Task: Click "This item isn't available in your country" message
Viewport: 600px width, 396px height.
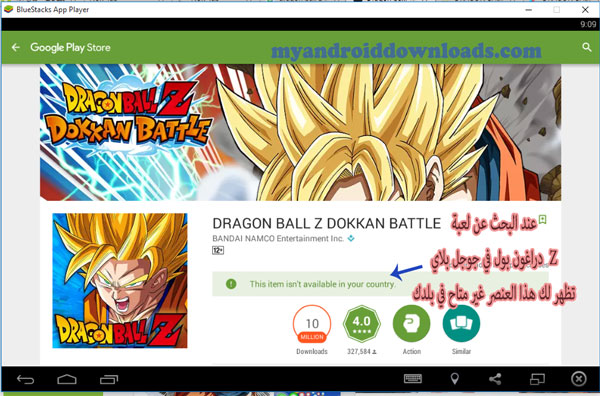Action: click(x=322, y=284)
